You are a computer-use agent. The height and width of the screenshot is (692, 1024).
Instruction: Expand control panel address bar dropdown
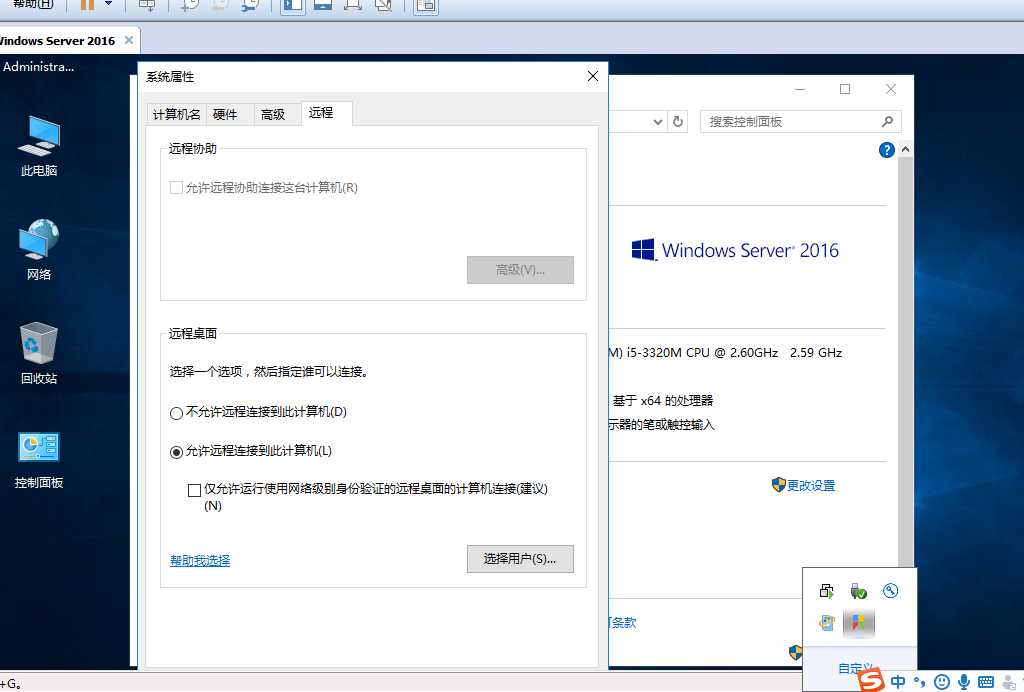(x=658, y=122)
